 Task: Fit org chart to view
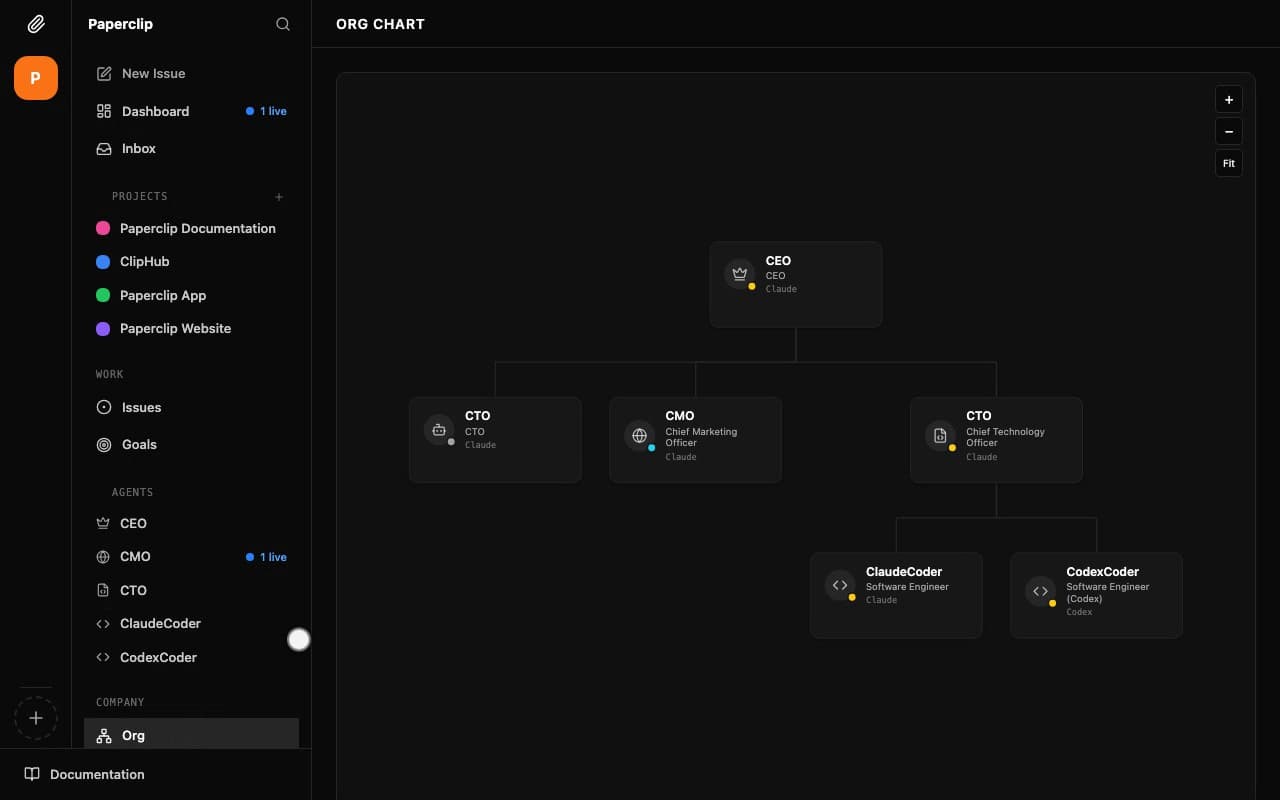tap(1229, 163)
